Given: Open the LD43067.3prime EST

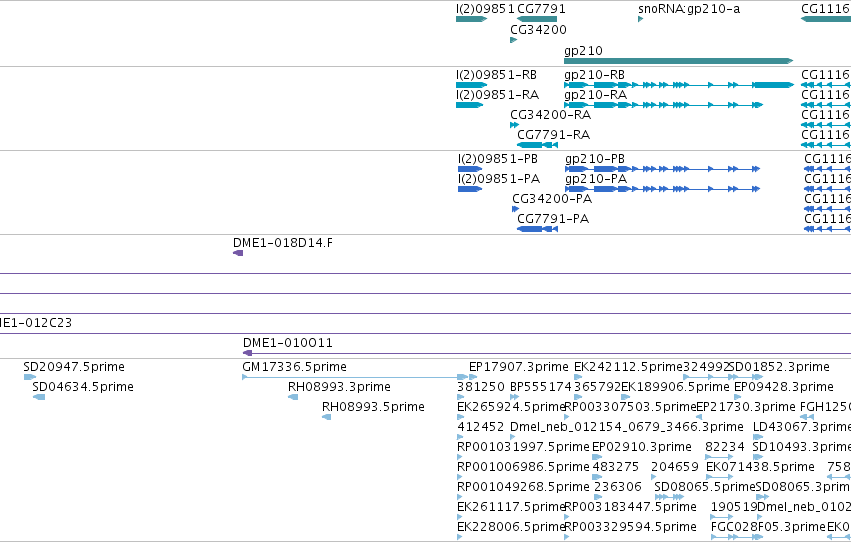Looking at the screenshot, I should point(758,438).
